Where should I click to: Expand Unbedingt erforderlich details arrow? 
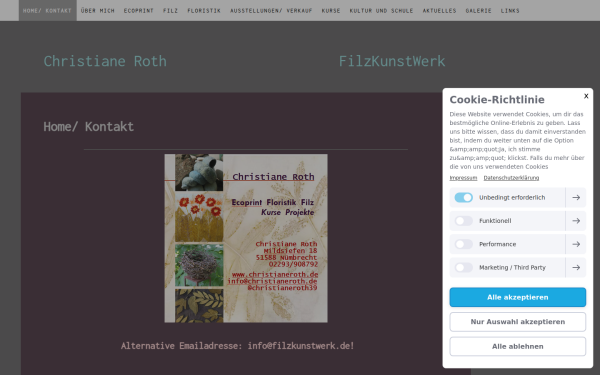tap(576, 197)
